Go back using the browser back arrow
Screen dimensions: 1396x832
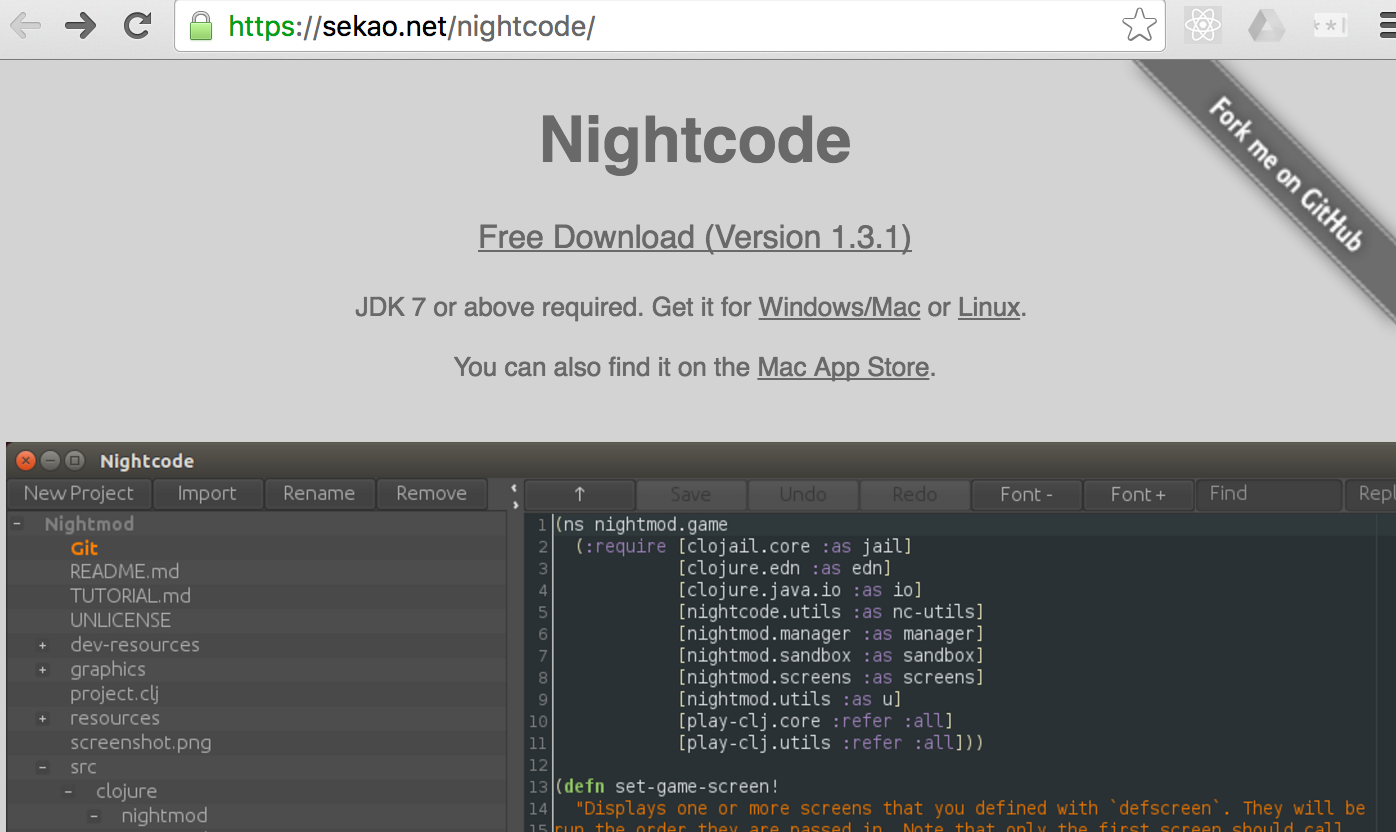[26, 26]
